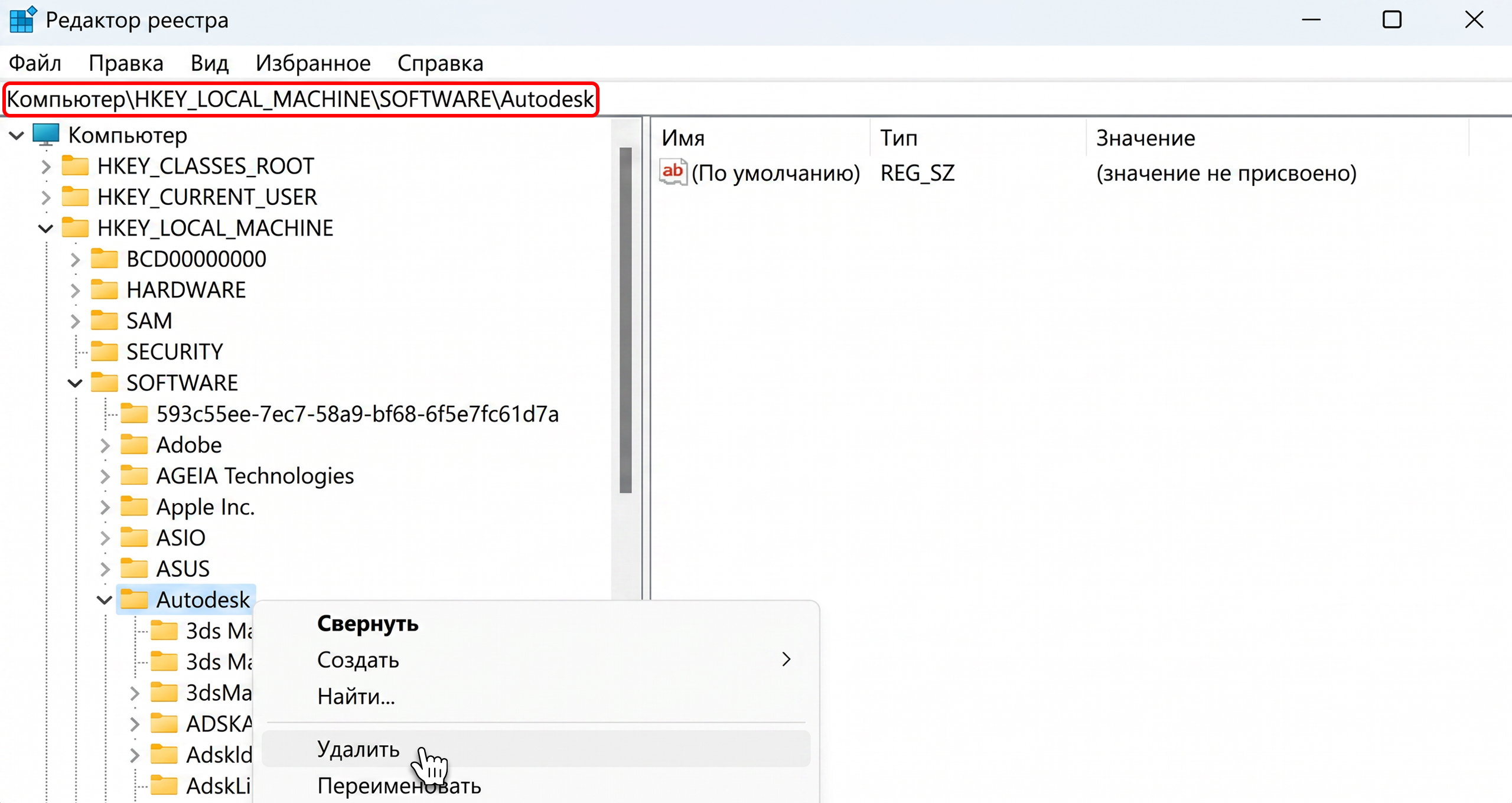The height and width of the screenshot is (803, 1512).
Task: Expand the Adobe key
Action: click(x=105, y=445)
